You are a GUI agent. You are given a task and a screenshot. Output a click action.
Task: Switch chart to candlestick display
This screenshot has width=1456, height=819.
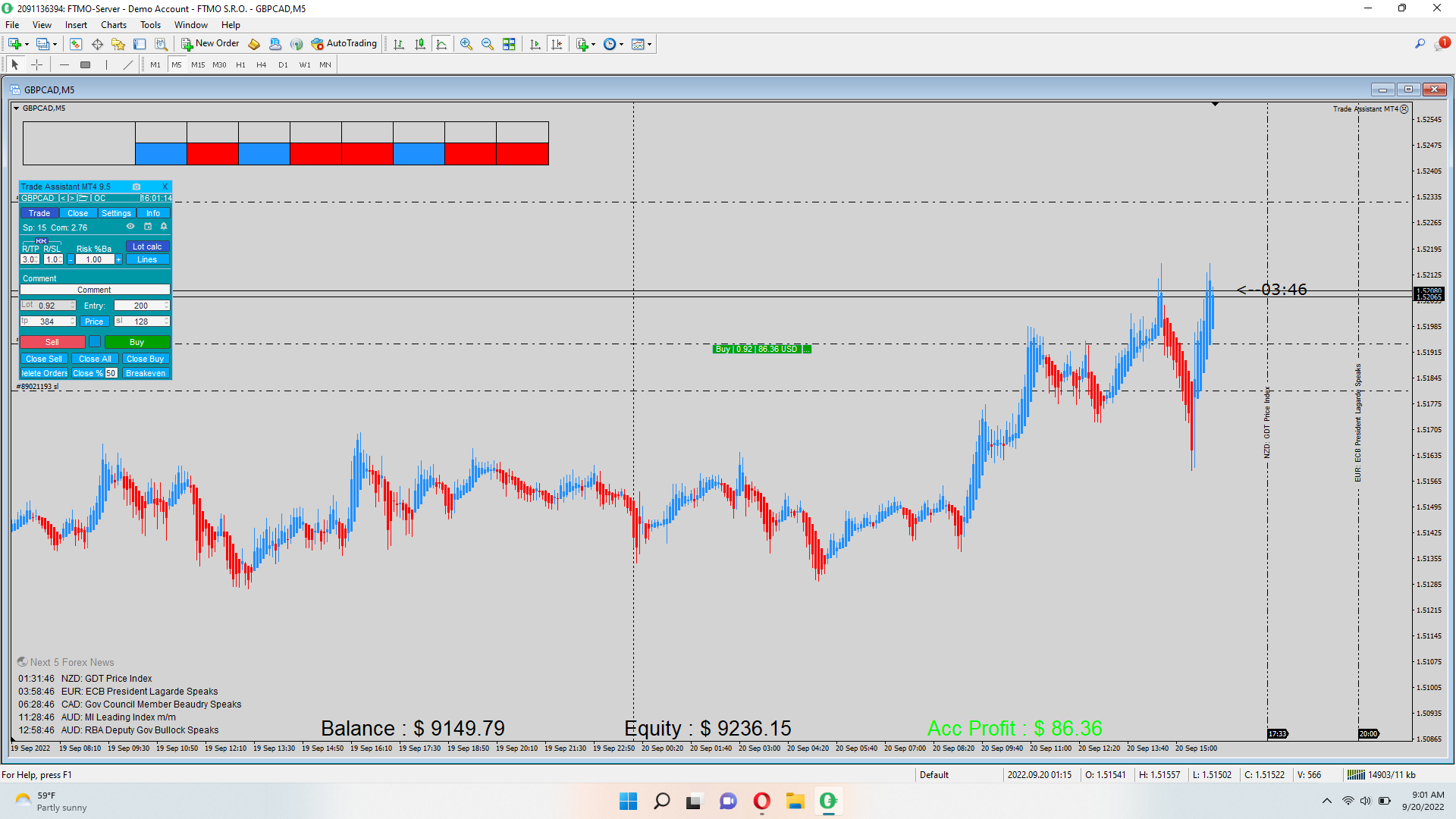(419, 44)
